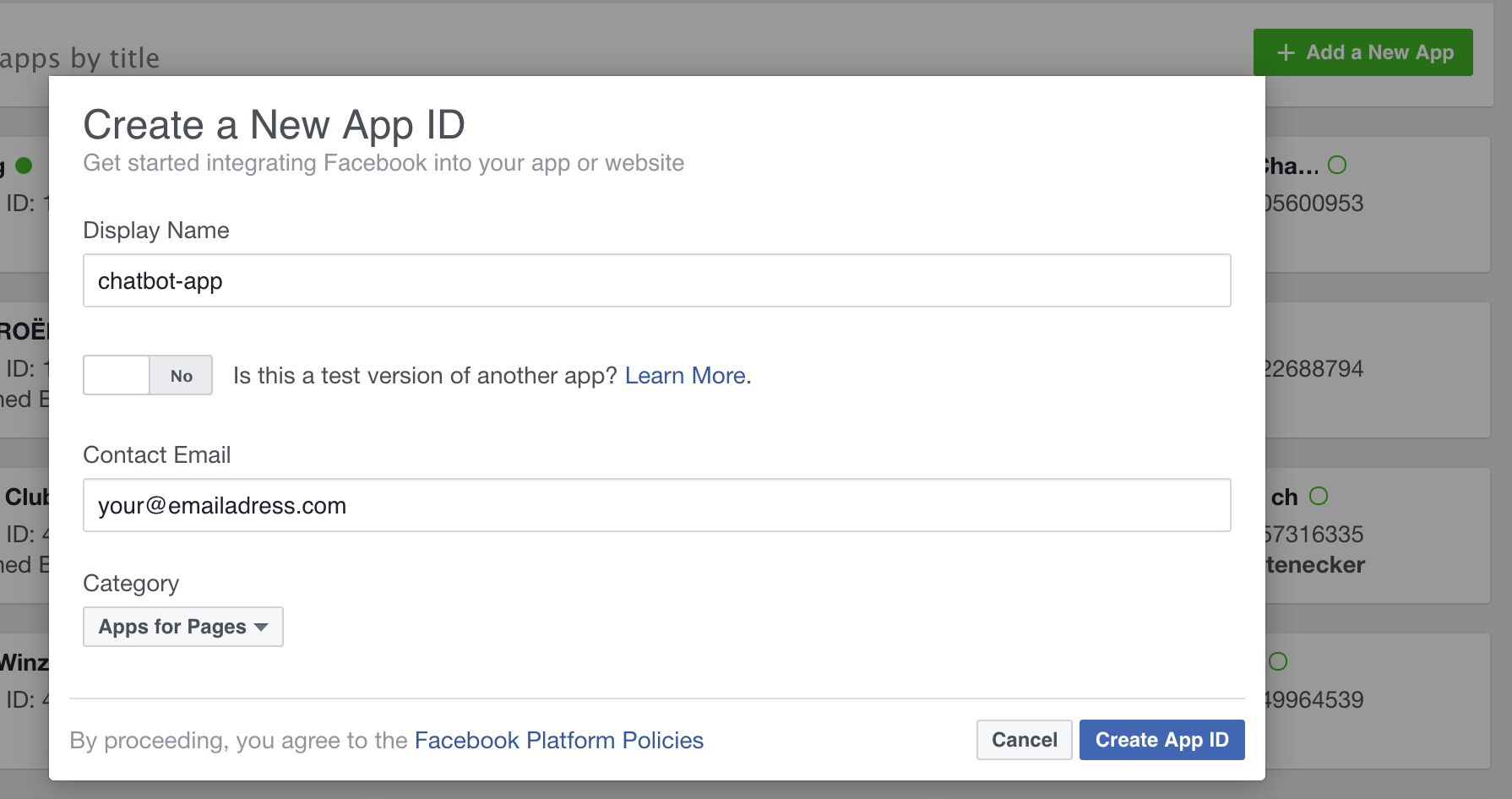The height and width of the screenshot is (799, 1512).
Task: Click the hollow green status circle beside 'ha...'
Action: [1337, 165]
